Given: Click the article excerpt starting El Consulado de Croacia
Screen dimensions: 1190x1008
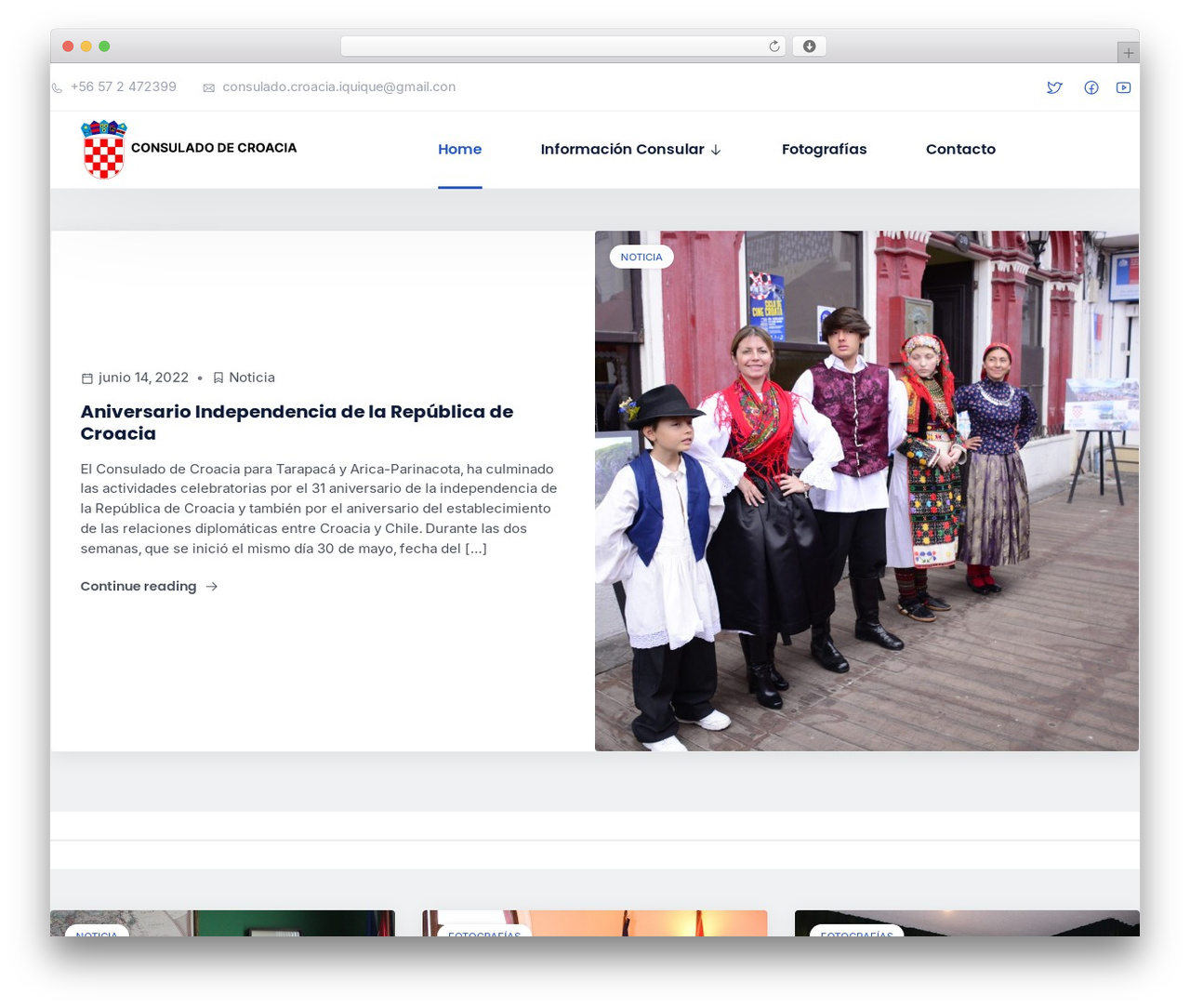Looking at the screenshot, I should pyautogui.click(x=319, y=509).
